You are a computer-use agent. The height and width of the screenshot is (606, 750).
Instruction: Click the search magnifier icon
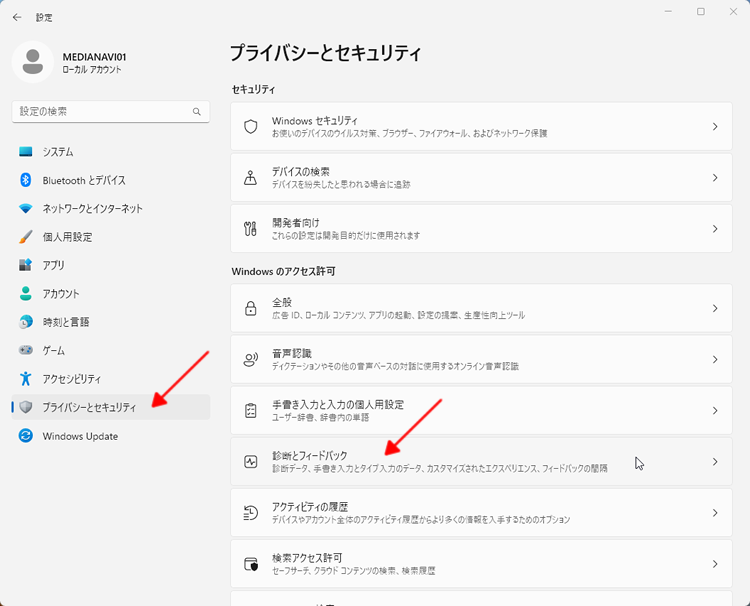coord(197,111)
